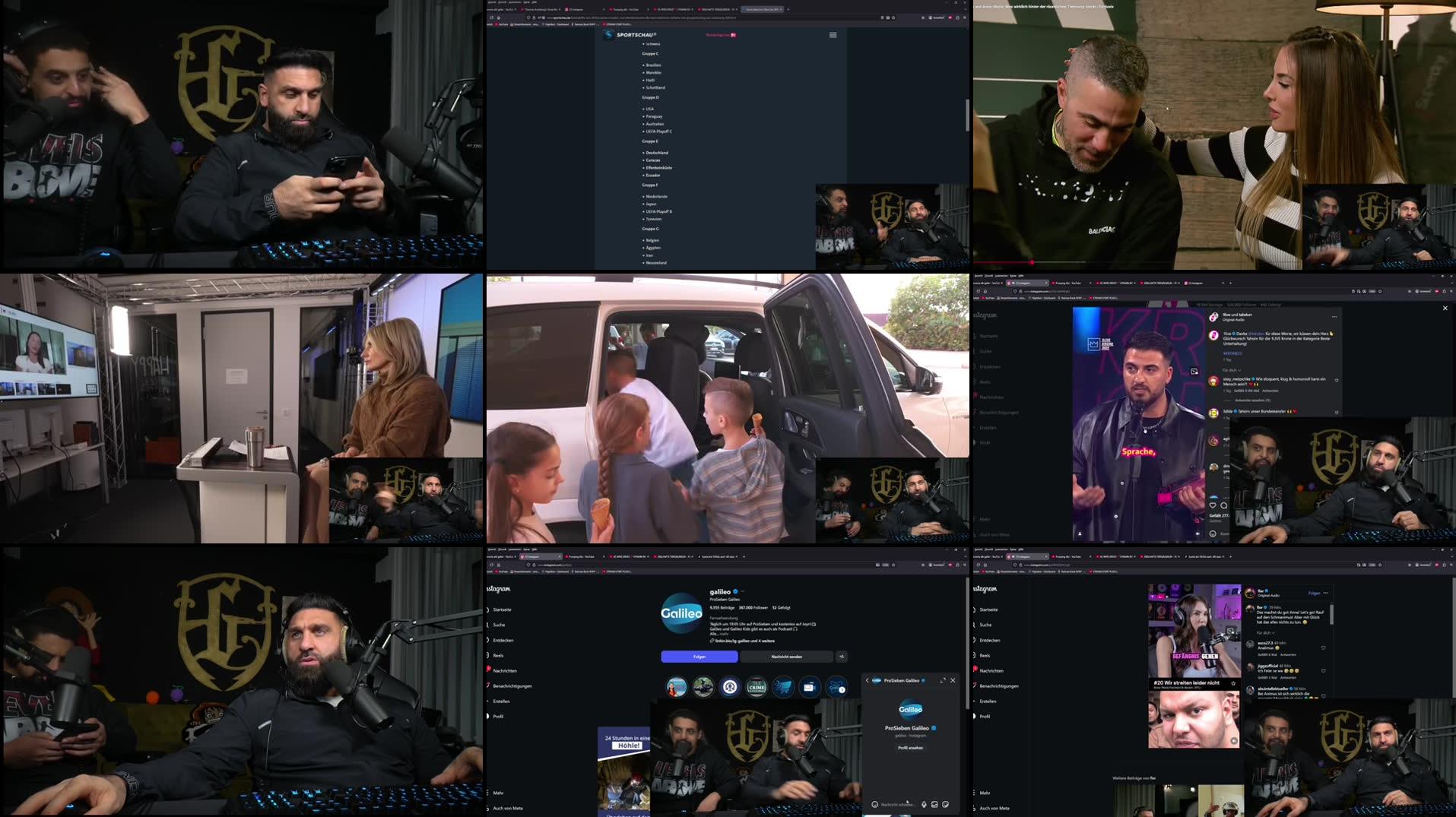Image resolution: width=1456 pixels, height=817 pixels.
Task: Click the blue Folgen button on Galileo profile
Action: coord(699,657)
